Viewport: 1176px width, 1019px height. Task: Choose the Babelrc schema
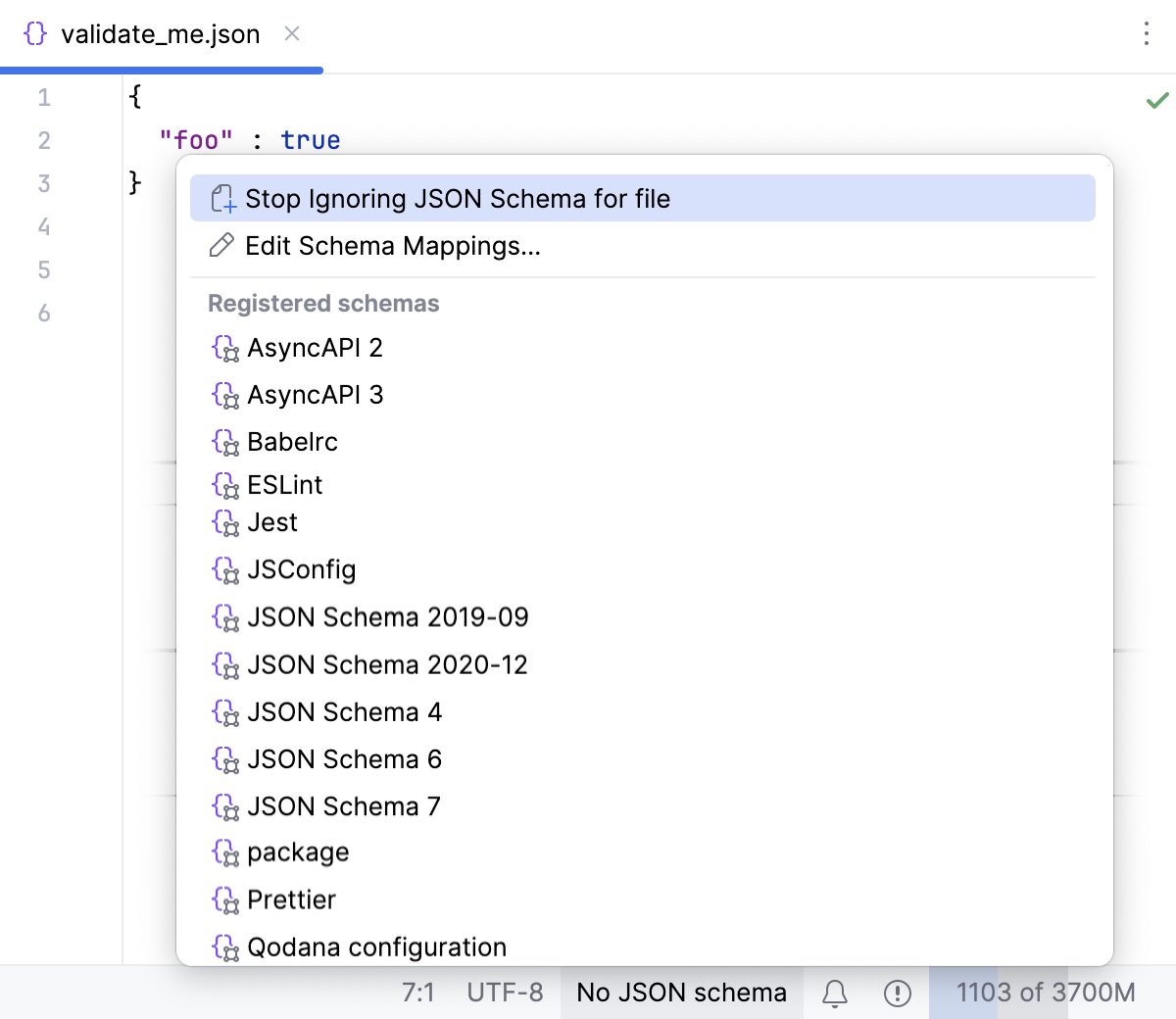pyautogui.click(x=293, y=442)
